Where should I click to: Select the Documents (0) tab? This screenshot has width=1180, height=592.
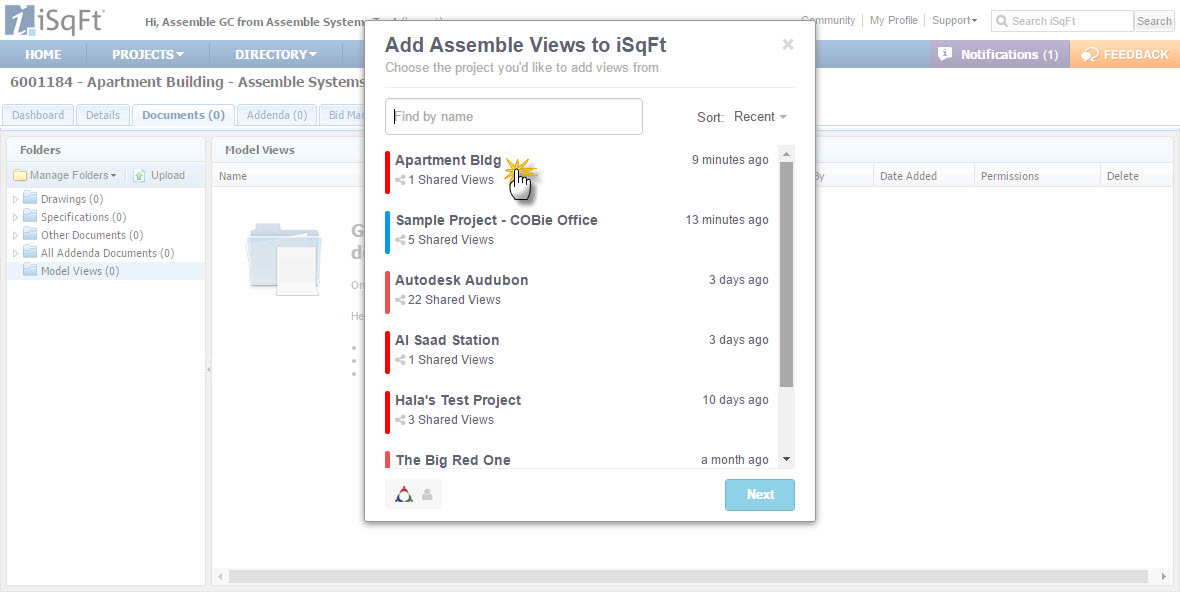[x=184, y=115]
